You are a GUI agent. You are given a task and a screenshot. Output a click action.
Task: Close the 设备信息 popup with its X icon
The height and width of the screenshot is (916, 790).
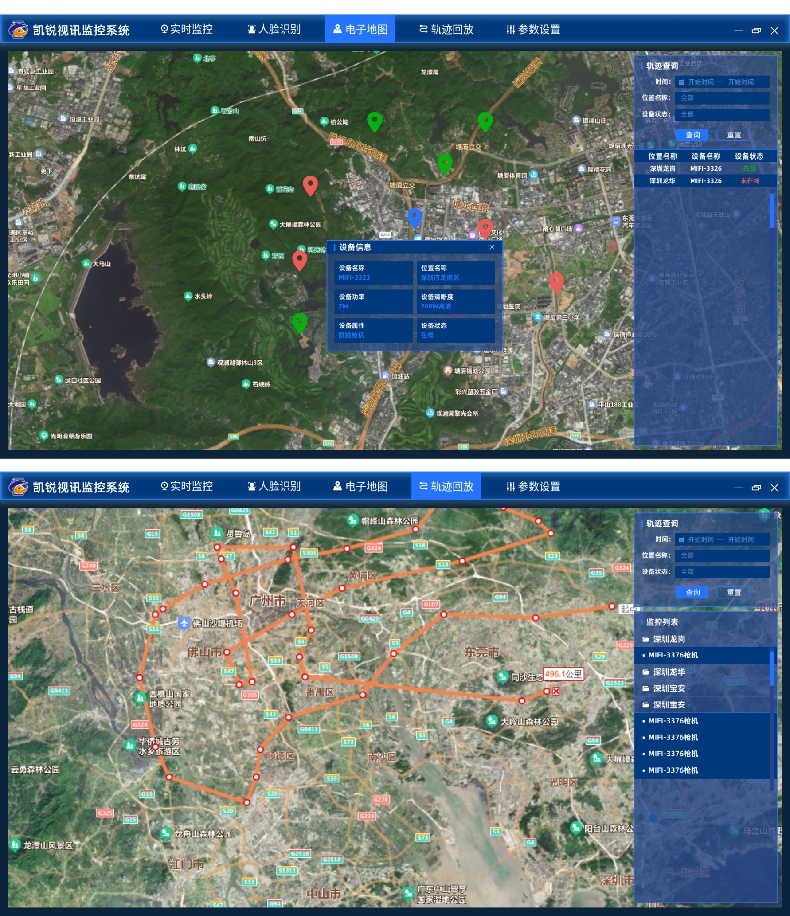pos(491,246)
